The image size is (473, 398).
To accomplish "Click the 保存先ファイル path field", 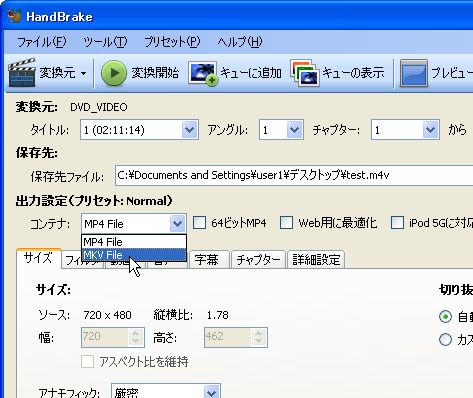I will click(x=294, y=175).
